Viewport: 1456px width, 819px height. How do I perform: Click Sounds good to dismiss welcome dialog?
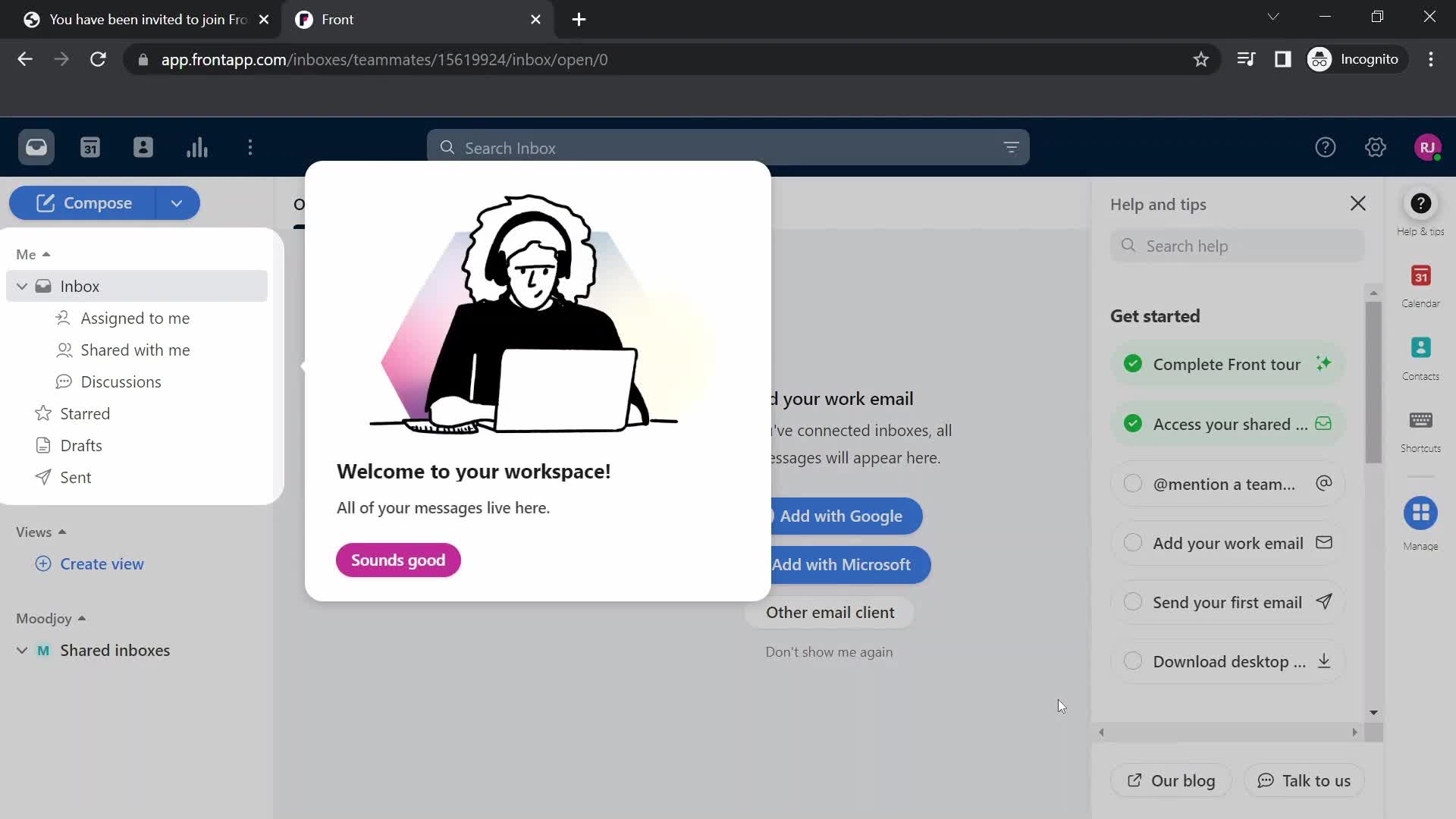tap(398, 560)
